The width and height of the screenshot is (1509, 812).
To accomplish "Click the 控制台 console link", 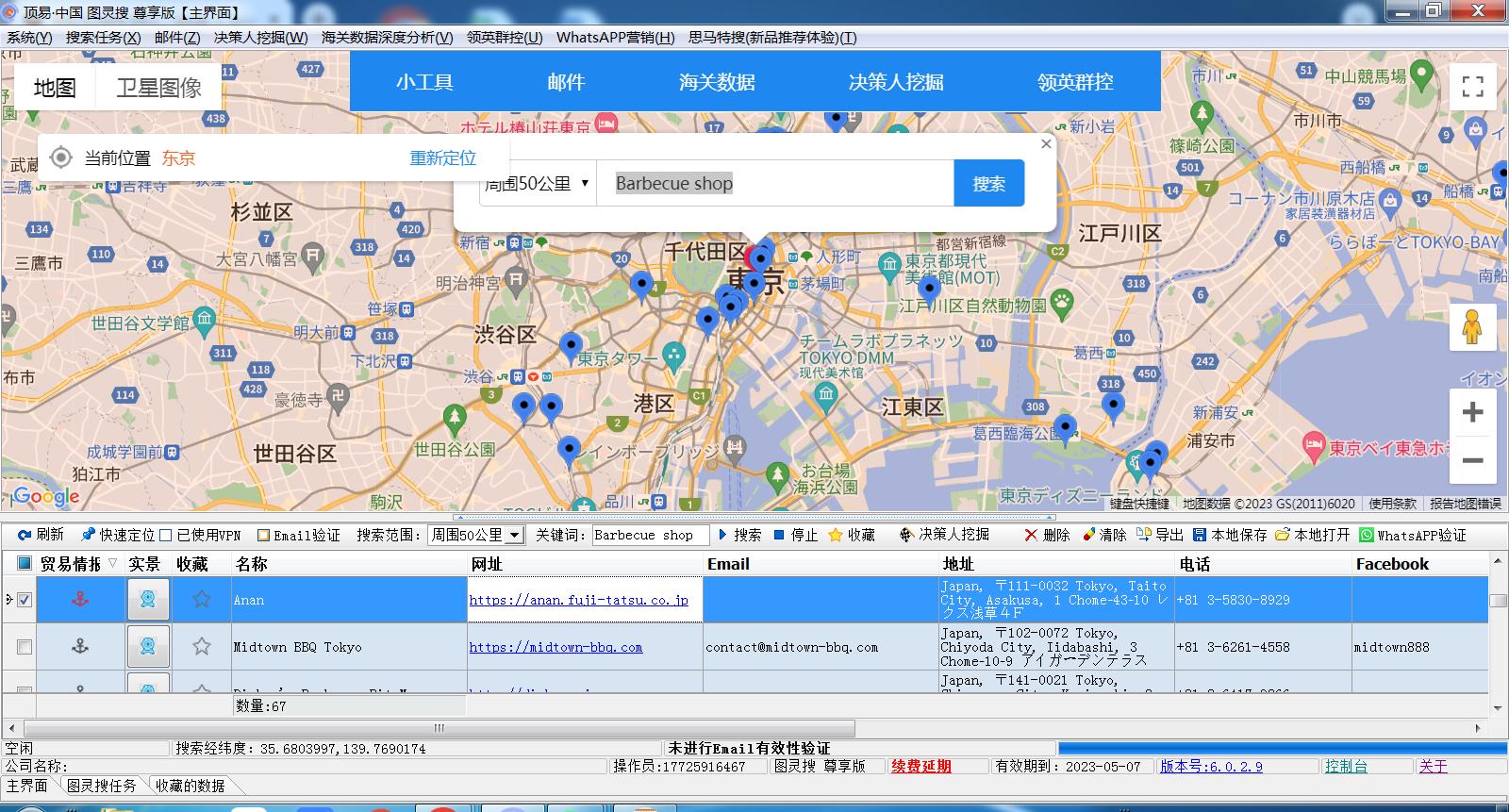I will tap(1346, 766).
